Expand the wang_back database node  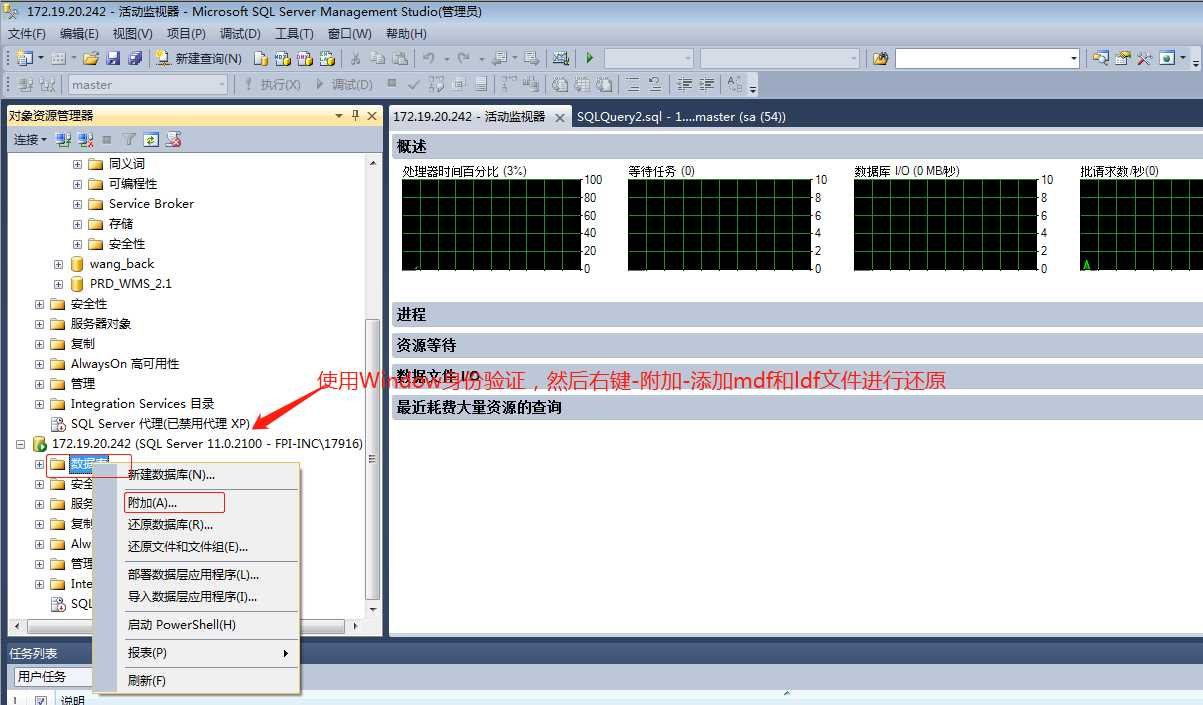coord(59,264)
